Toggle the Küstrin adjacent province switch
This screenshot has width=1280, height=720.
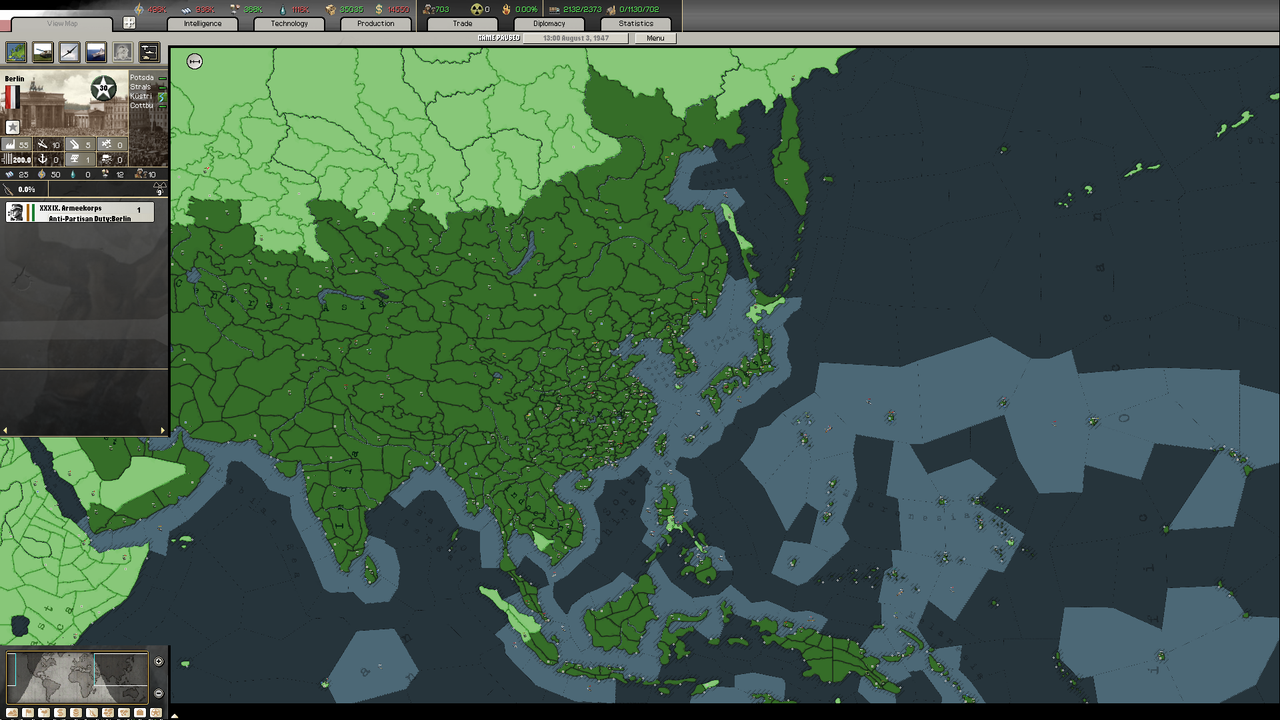click(x=162, y=96)
